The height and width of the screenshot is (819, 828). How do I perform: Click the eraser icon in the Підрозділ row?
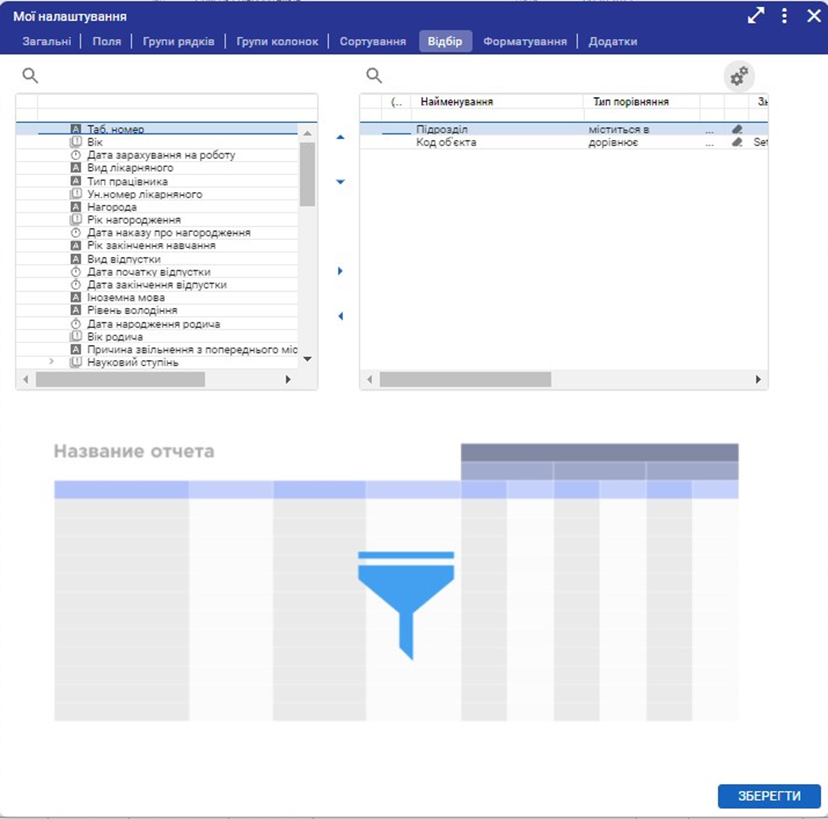[x=737, y=129]
